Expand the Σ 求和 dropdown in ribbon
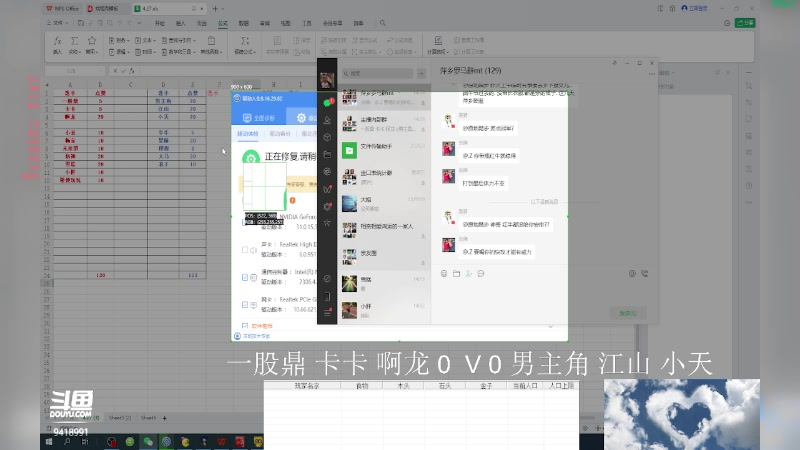Viewport: 800px width, 450px height. point(74,52)
